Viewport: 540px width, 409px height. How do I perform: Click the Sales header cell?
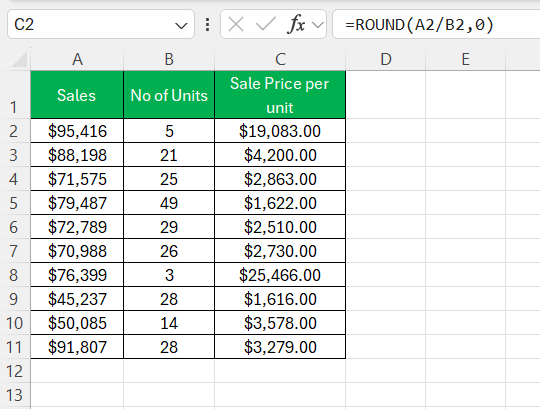pos(77,95)
